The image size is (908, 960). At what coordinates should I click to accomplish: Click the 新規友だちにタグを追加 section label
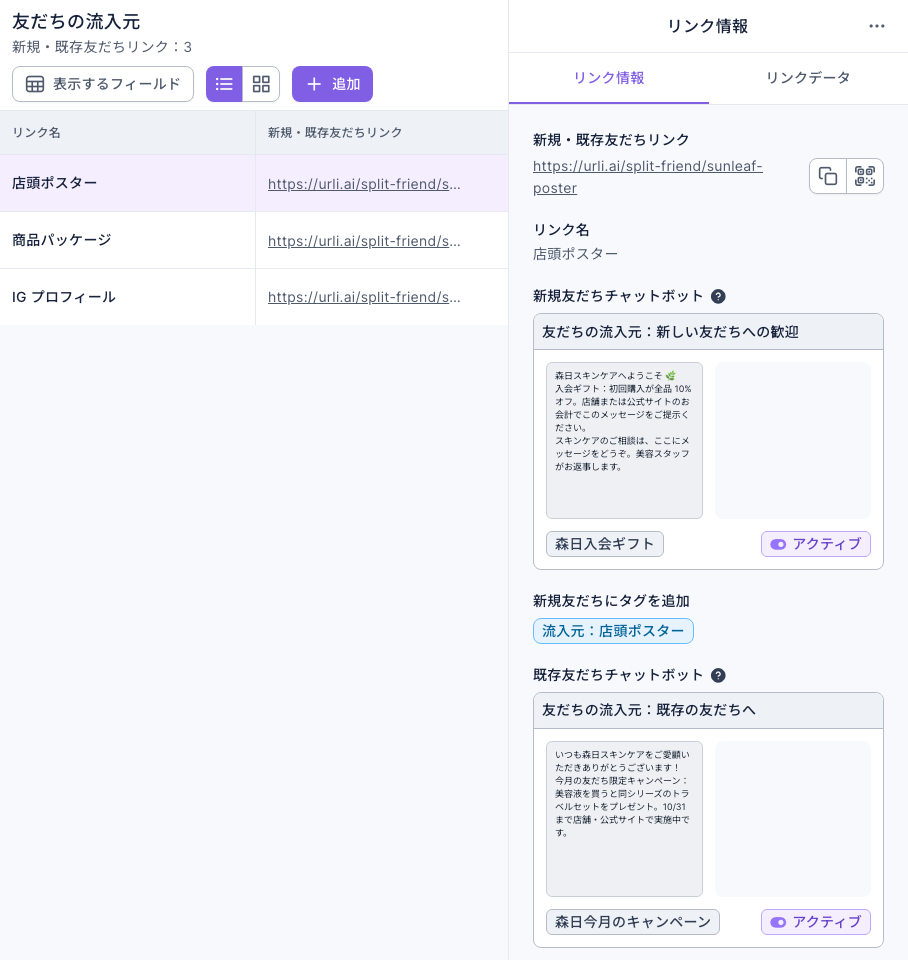tap(611, 601)
